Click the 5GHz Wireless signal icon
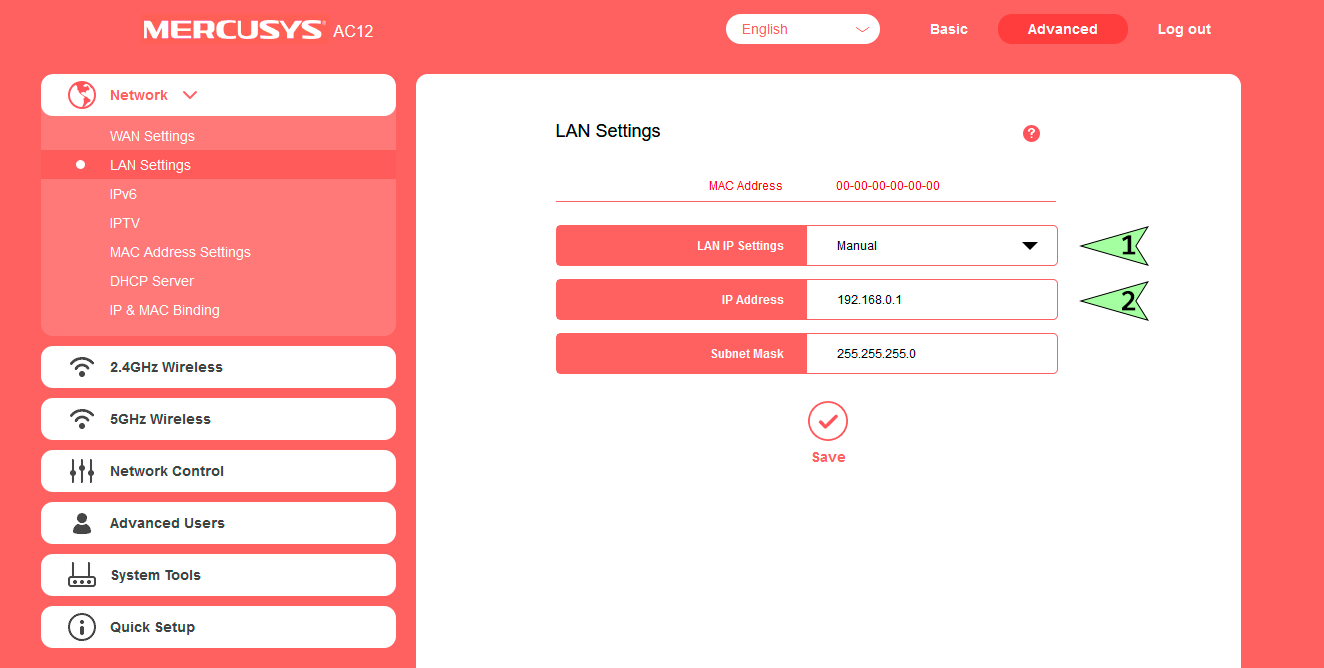The height and width of the screenshot is (668, 1324). (82, 418)
